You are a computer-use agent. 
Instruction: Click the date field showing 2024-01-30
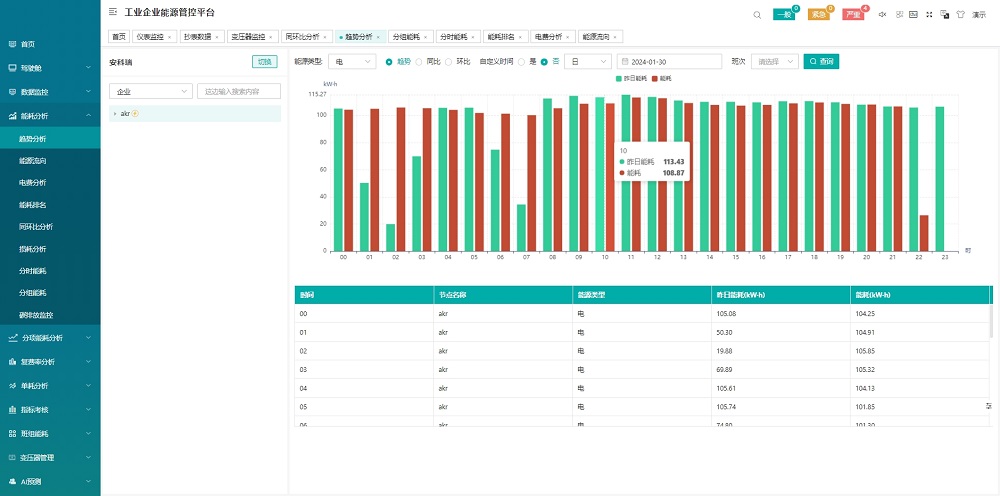point(670,61)
